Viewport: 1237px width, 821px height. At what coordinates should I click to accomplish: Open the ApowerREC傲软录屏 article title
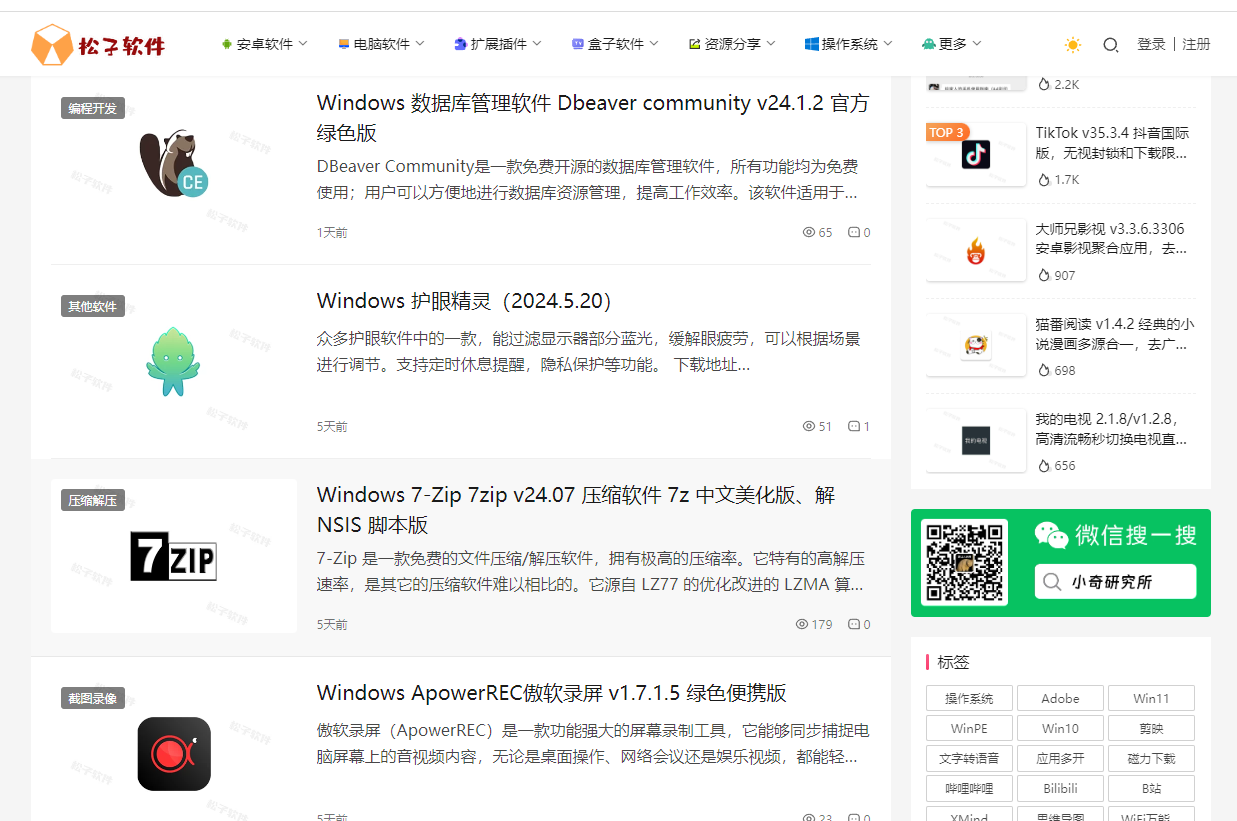pos(552,693)
